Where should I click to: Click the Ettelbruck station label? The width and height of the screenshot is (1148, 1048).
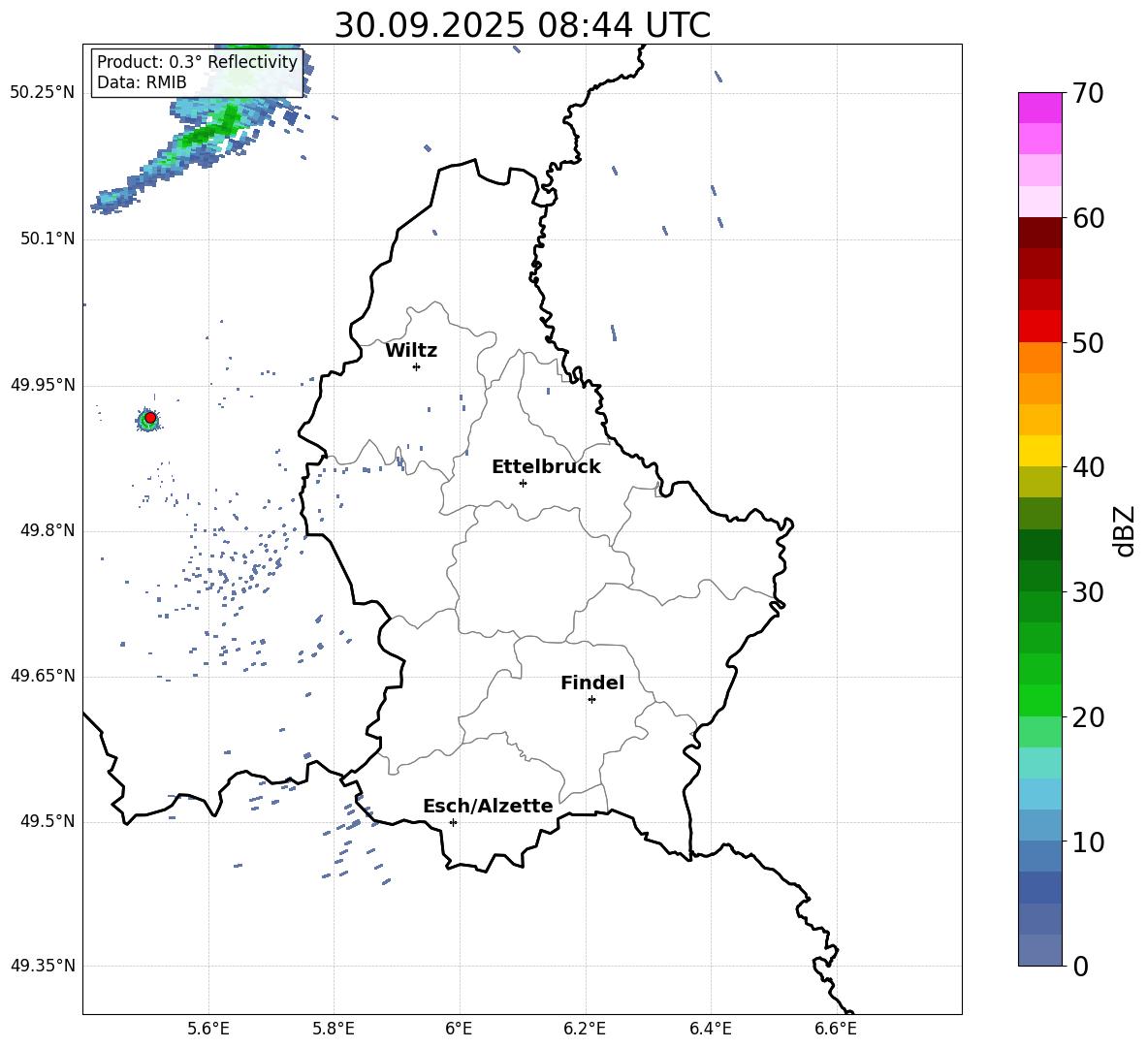click(x=546, y=467)
